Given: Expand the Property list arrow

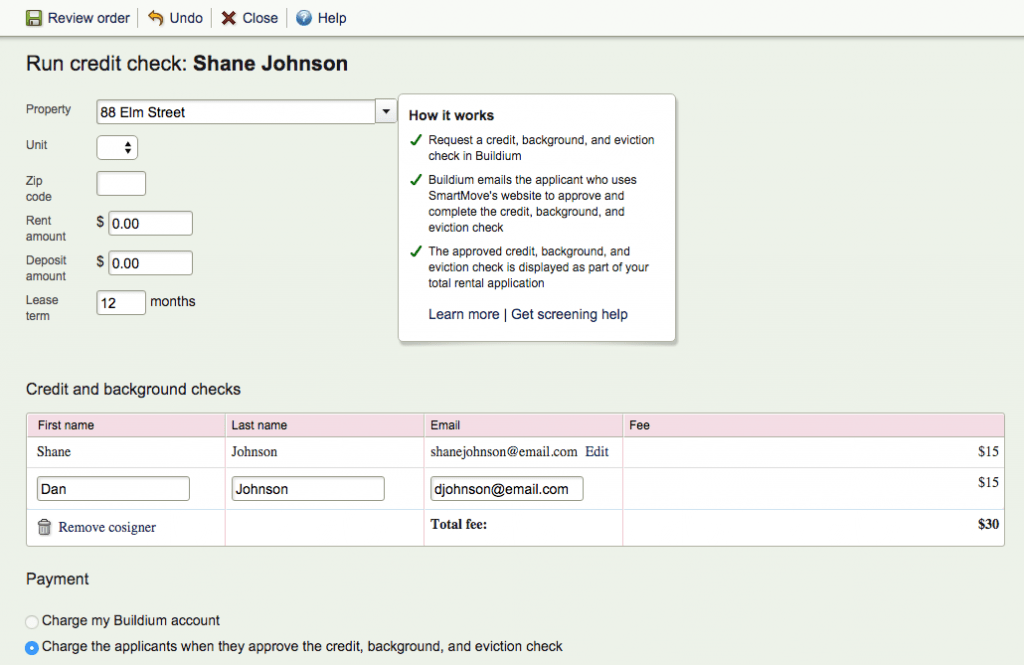Looking at the screenshot, I should click(x=386, y=112).
